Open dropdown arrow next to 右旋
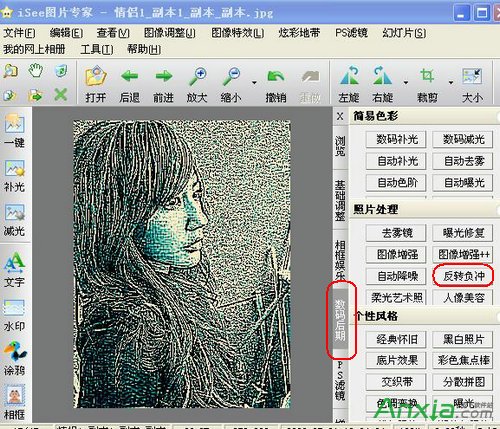This screenshot has height=429, width=500. coord(406,82)
